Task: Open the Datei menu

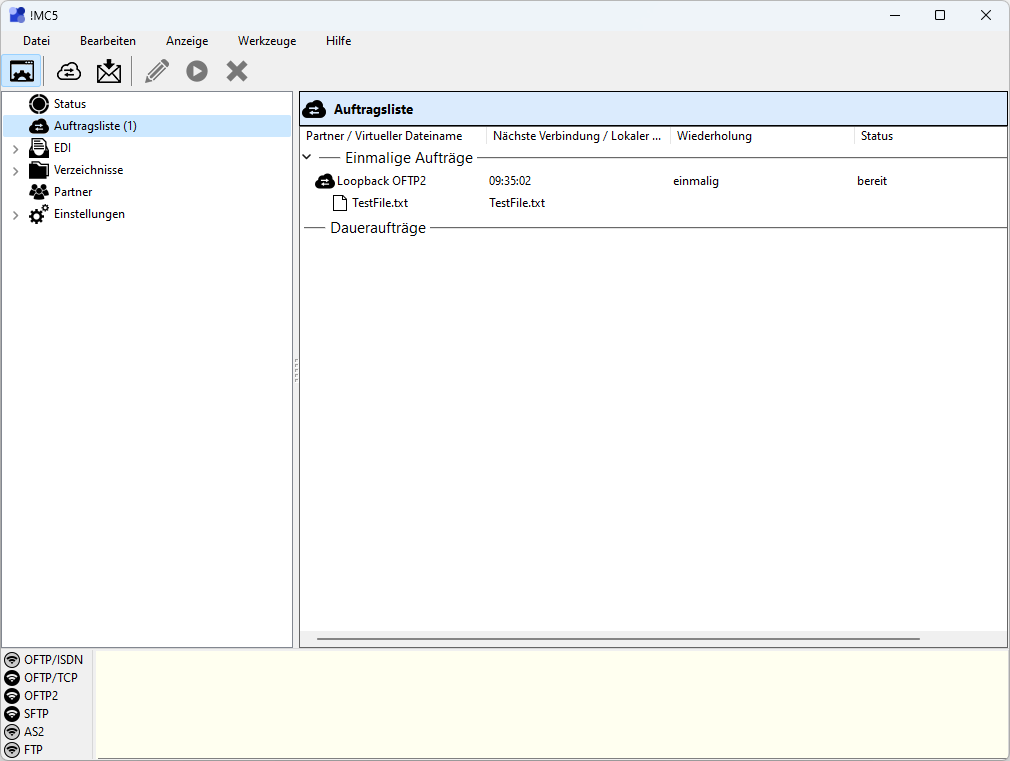Action: click(36, 41)
